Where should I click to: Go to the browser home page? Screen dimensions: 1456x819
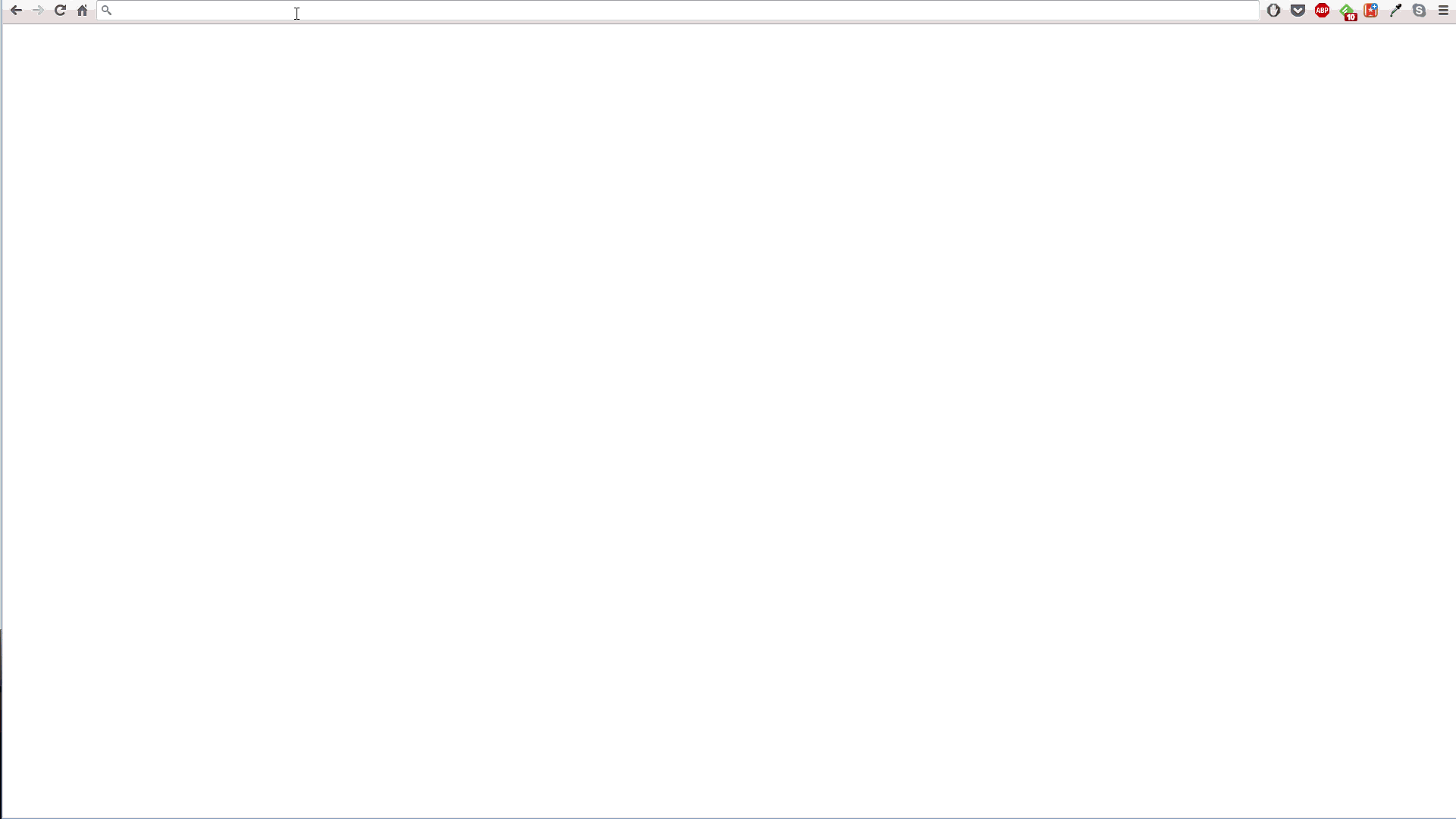click(x=82, y=11)
